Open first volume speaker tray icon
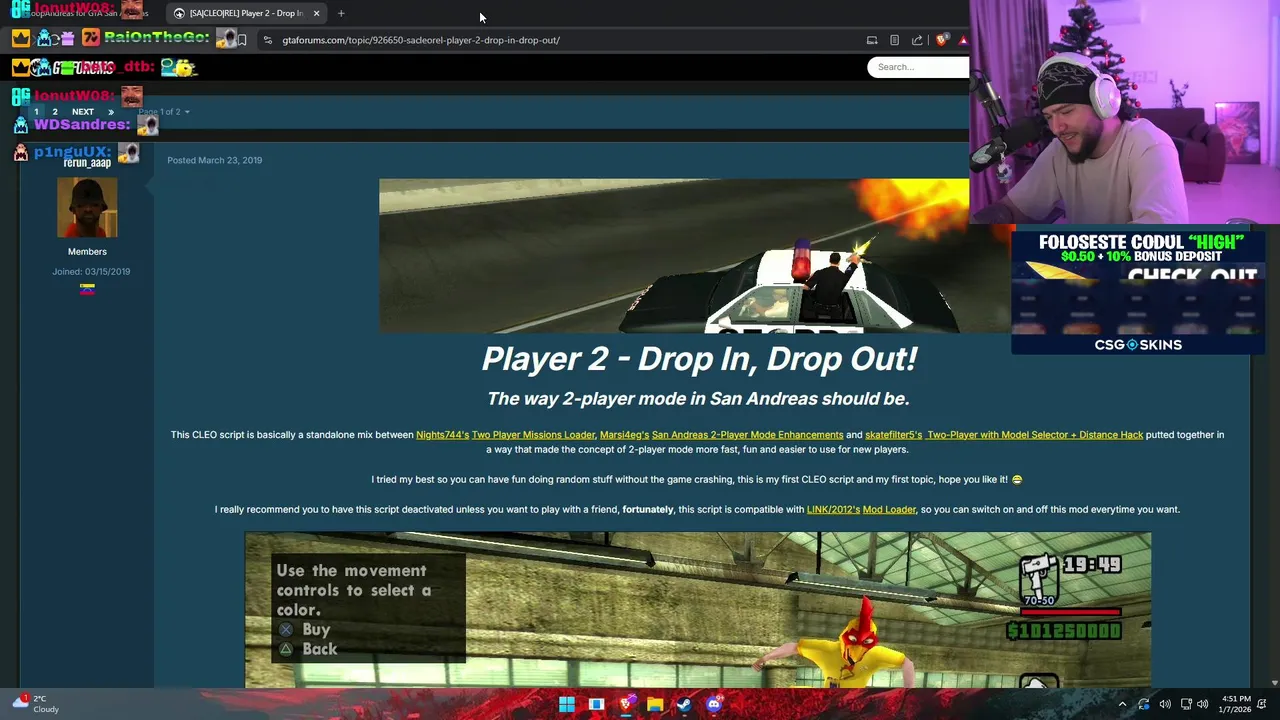Screen dimensions: 1280x720 (1165, 704)
